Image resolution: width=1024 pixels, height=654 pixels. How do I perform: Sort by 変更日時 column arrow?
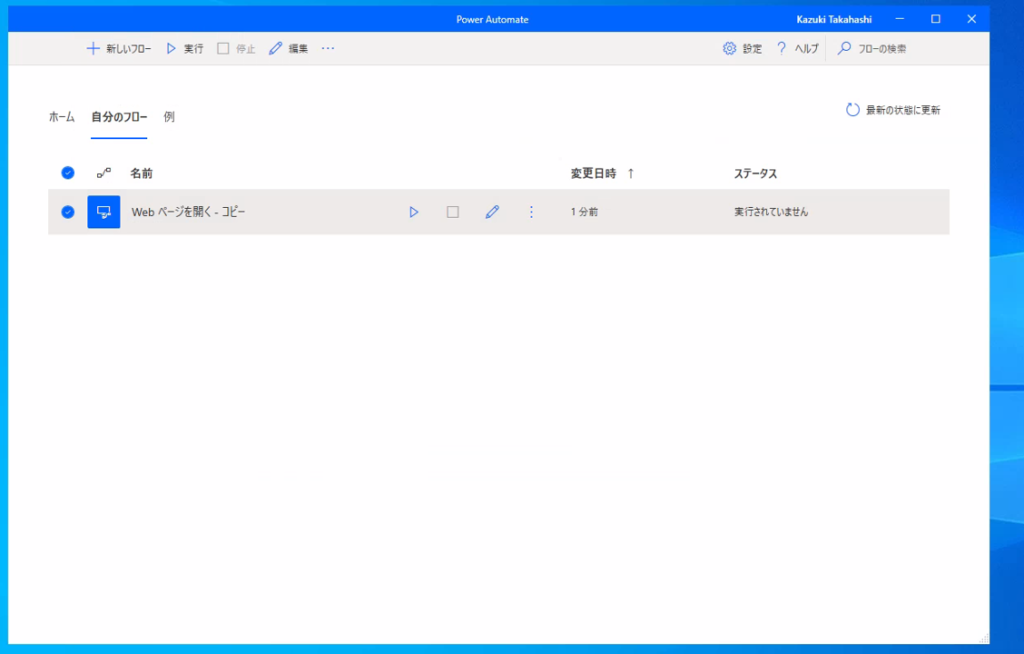[x=630, y=173]
